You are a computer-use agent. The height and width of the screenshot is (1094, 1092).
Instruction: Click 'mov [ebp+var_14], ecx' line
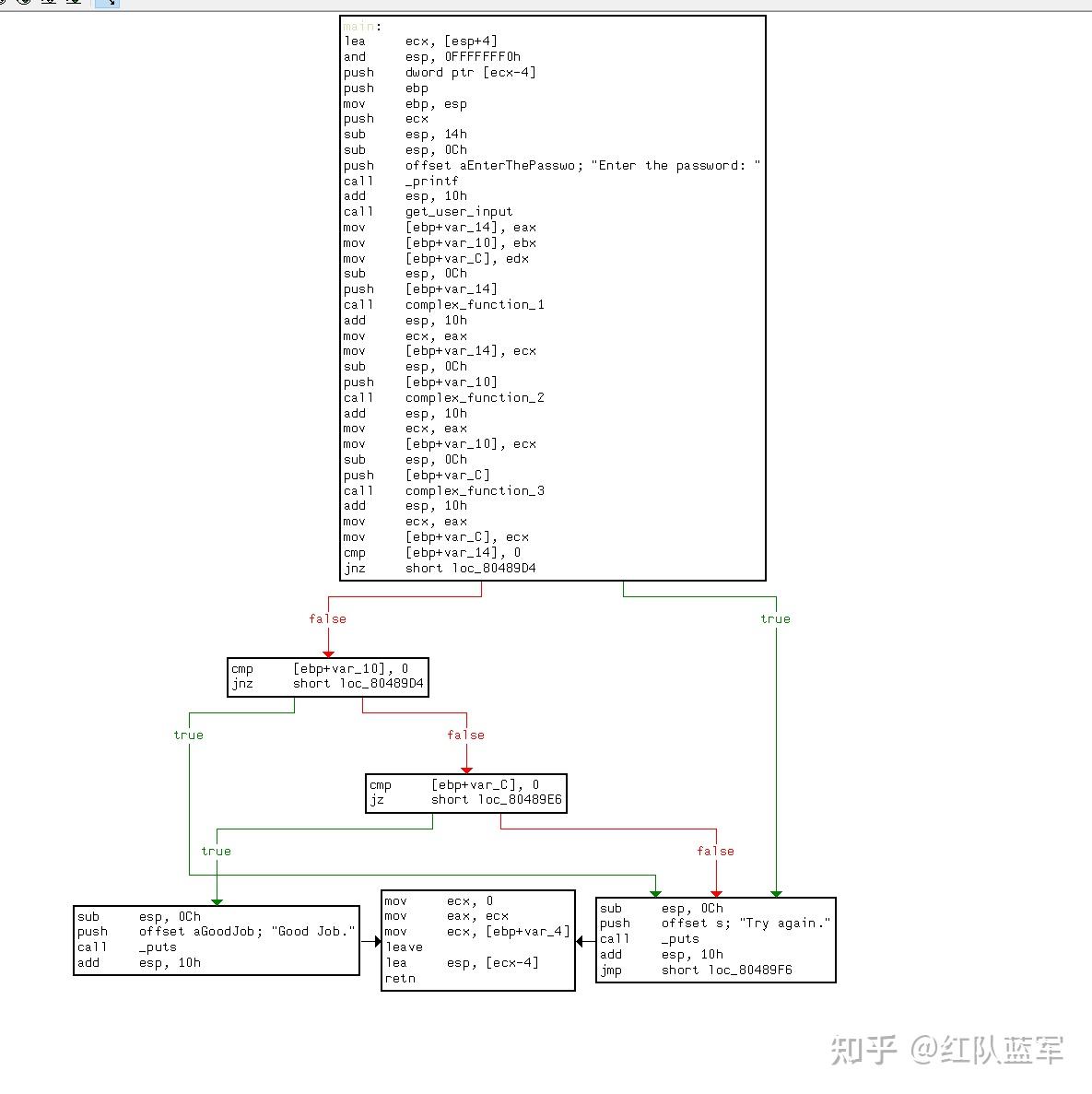click(x=440, y=351)
